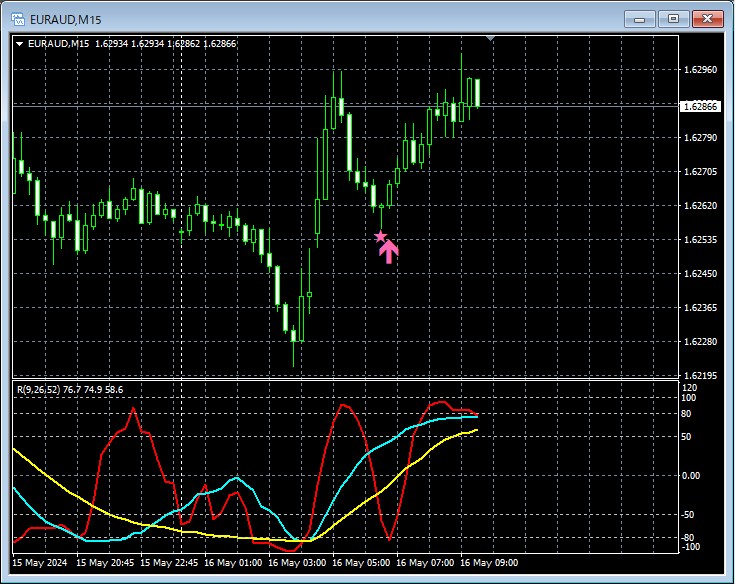
Task: Click the 1.62195 price scale value
Action: [x=700, y=375]
